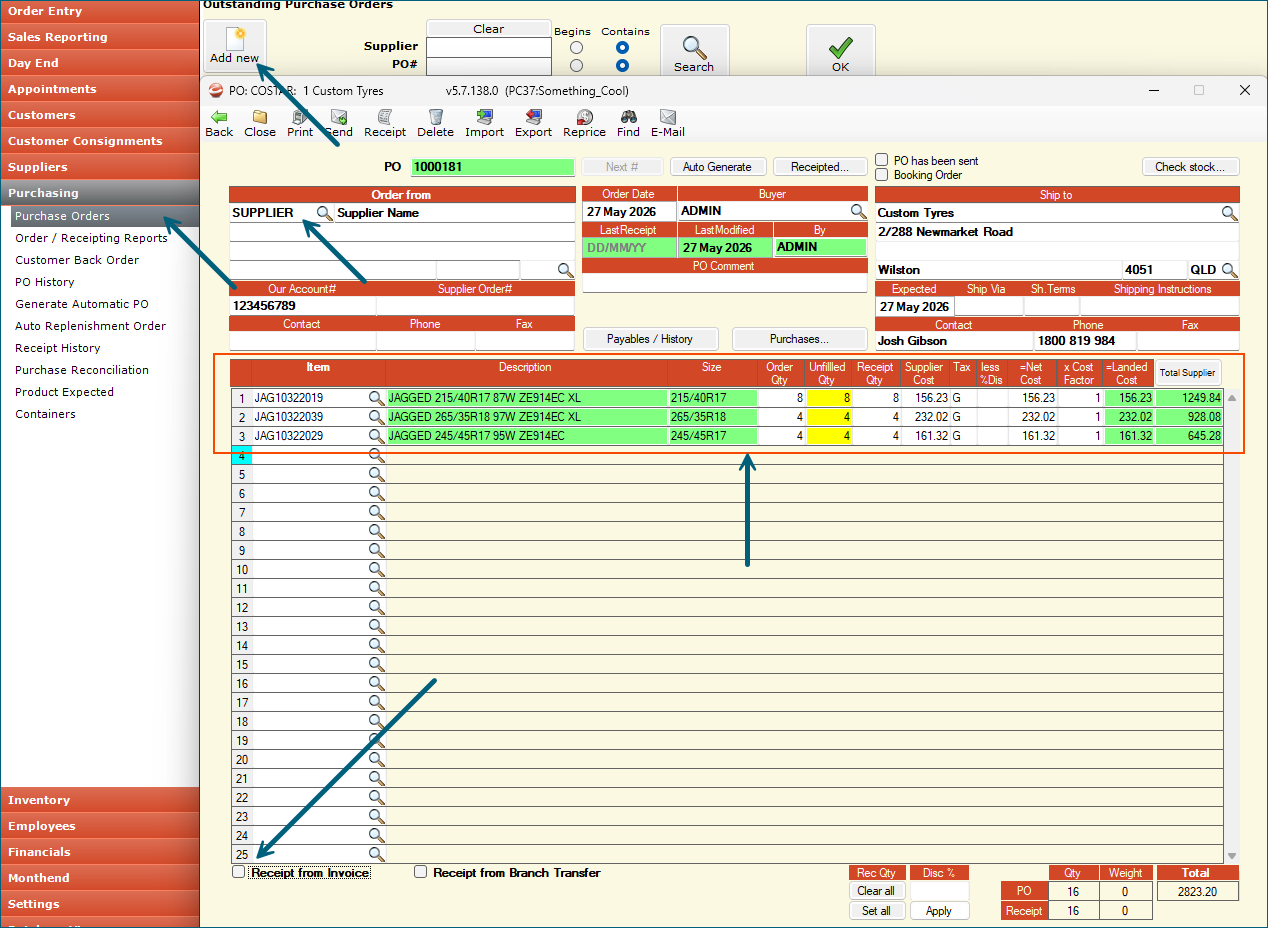Expand the Inventory section

(100, 800)
